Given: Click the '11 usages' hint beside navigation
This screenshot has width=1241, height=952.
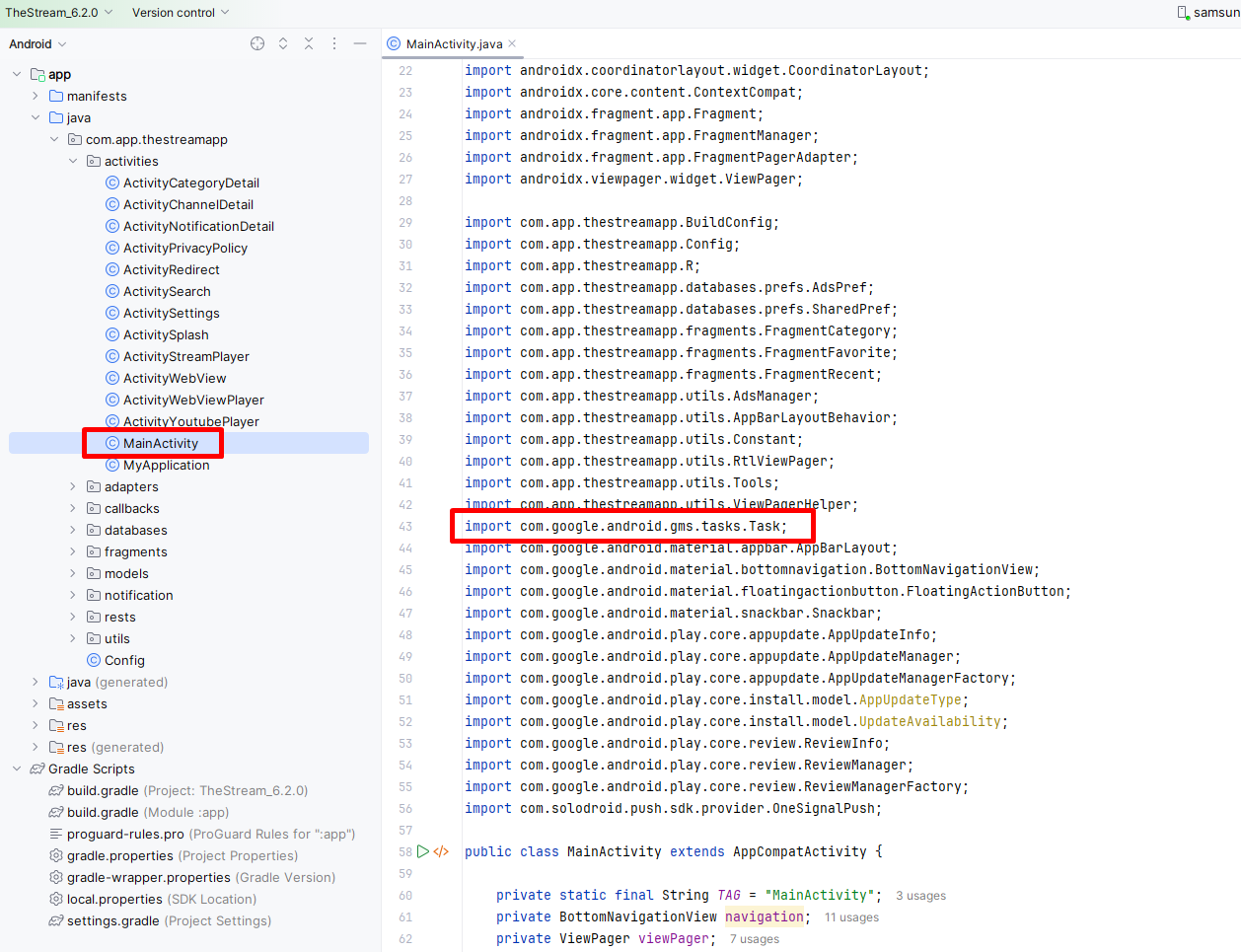Looking at the screenshot, I should [851, 916].
